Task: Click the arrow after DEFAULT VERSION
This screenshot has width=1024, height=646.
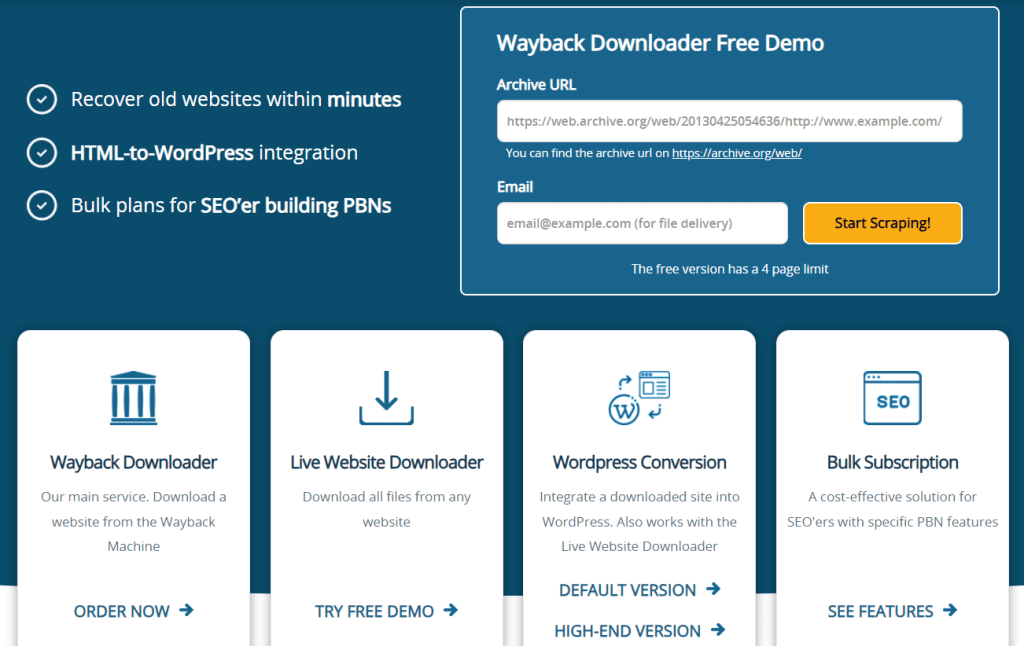Action: (713, 589)
